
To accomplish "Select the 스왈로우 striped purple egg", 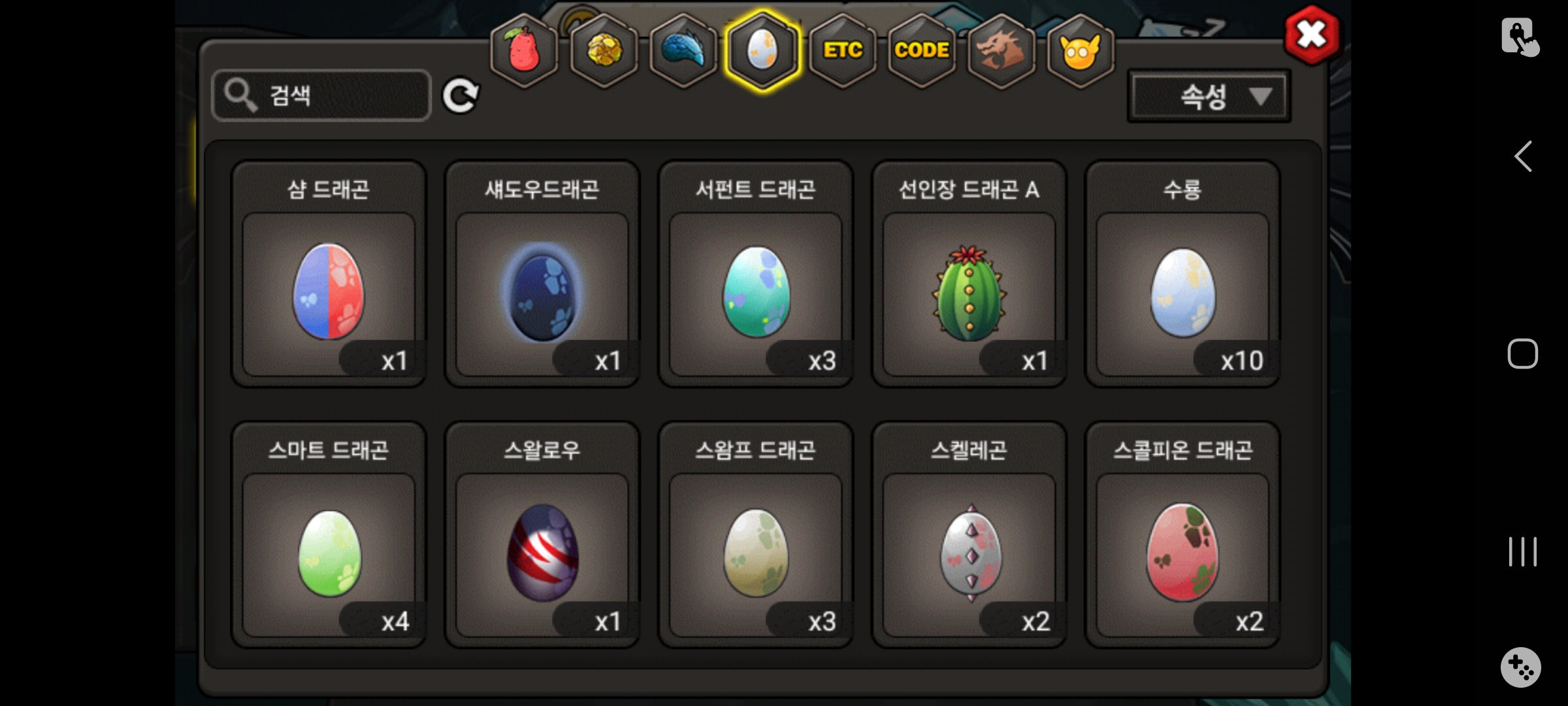I will (542, 535).
